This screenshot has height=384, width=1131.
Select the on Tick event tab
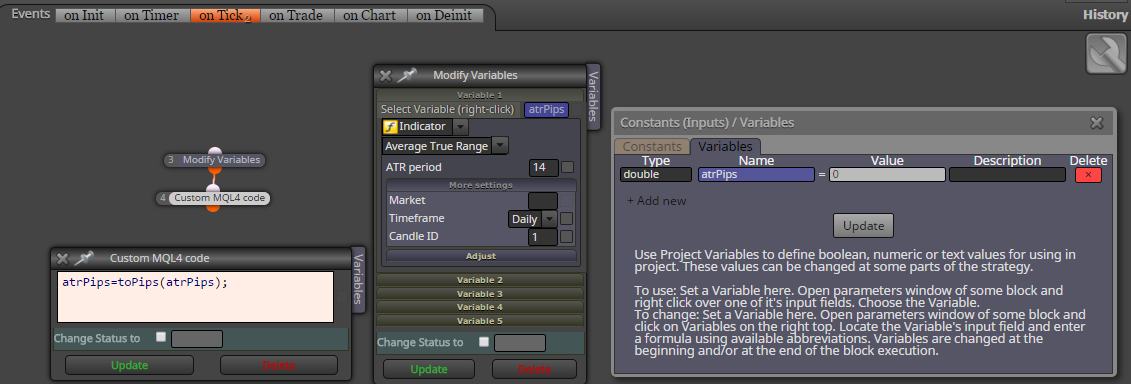coord(224,15)
